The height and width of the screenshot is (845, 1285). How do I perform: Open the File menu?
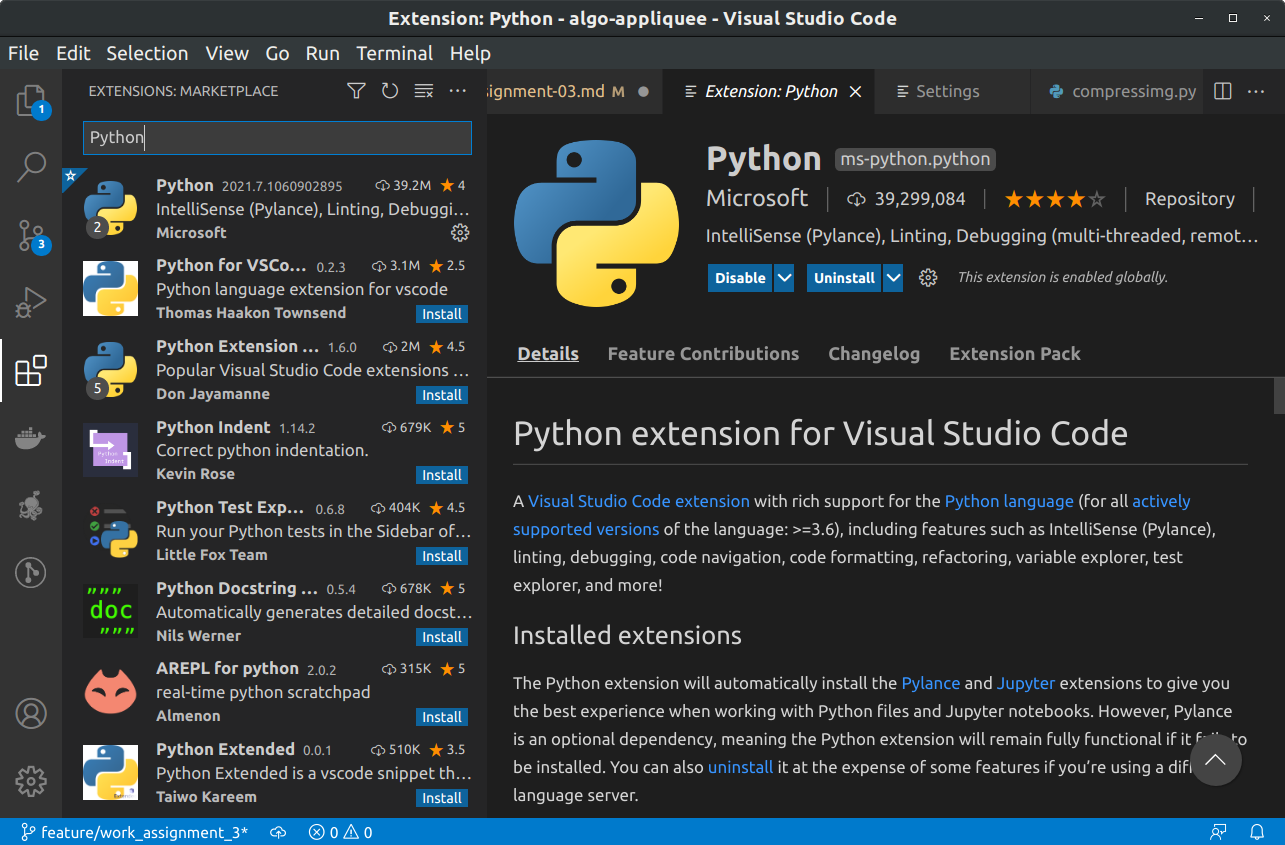click(x=23, y=53)
